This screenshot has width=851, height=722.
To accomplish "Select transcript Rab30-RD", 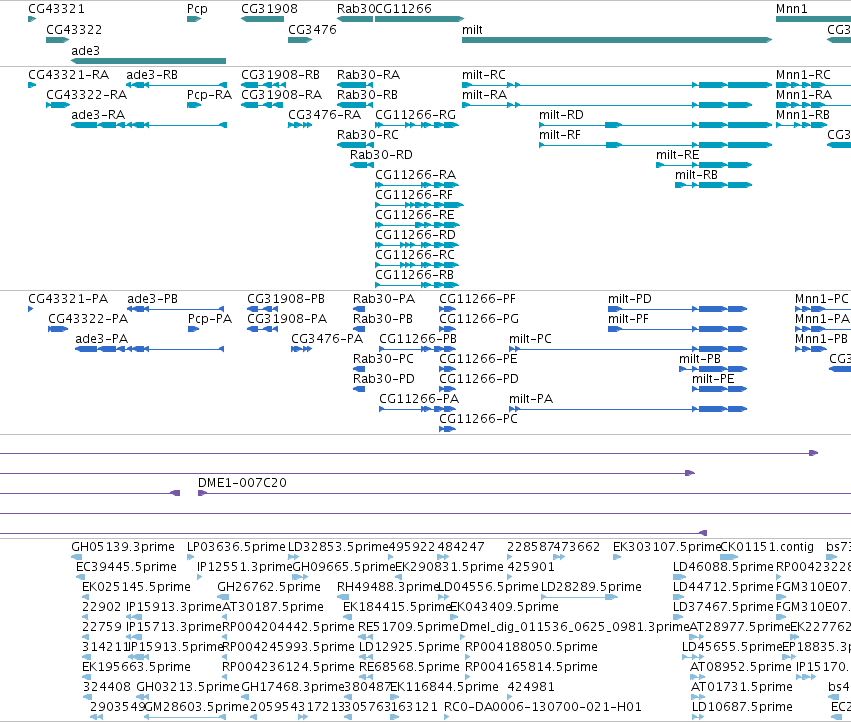I will (381, 155).
